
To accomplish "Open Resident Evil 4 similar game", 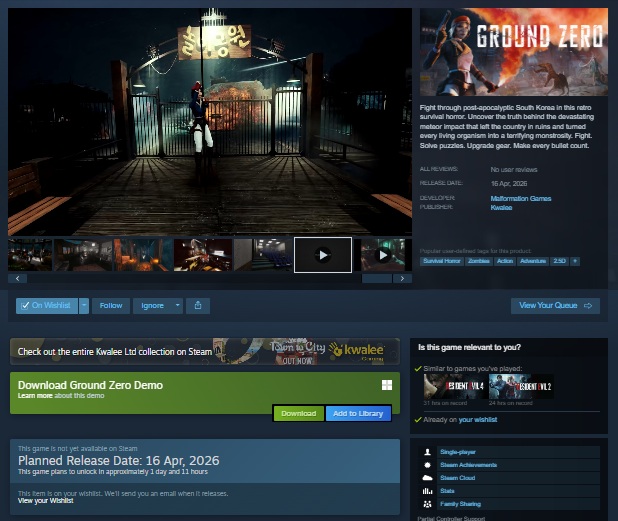I will coord(455,387).
